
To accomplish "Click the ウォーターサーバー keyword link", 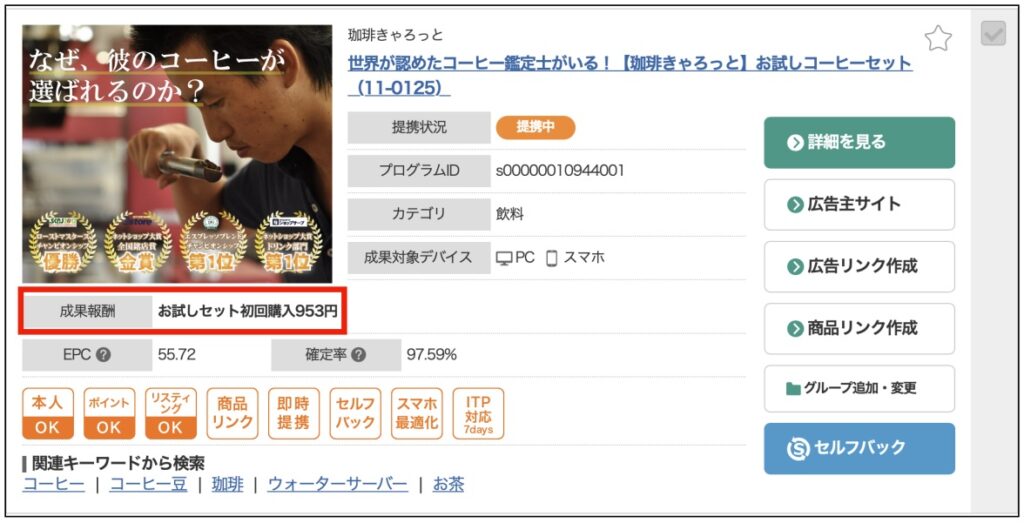I will (338, 484).
